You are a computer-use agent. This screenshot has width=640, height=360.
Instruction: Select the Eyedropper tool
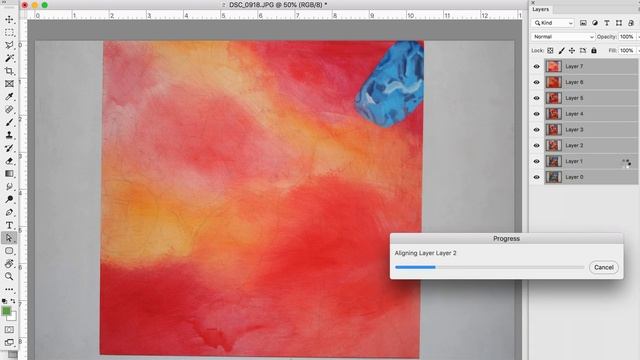coord(9,97)
